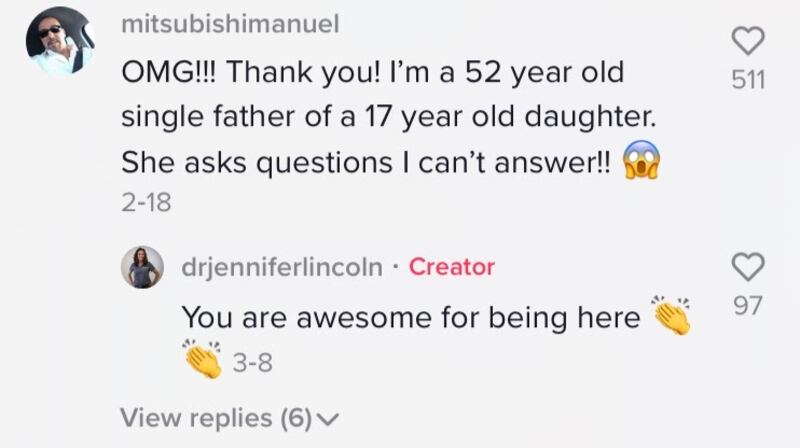Open drjenniferlincoln's profile avatar
This screenshot has width=800, height=448.
(x=143, y=267)
